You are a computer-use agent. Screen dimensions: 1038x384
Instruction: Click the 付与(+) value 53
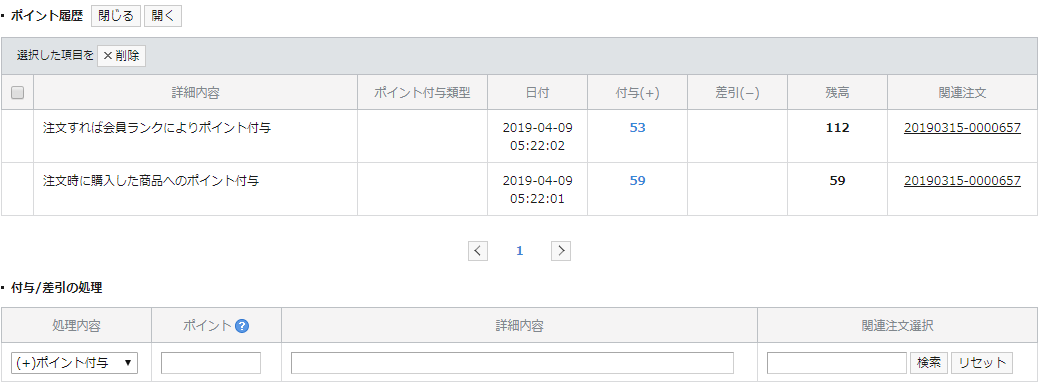(x=637, y=128)
